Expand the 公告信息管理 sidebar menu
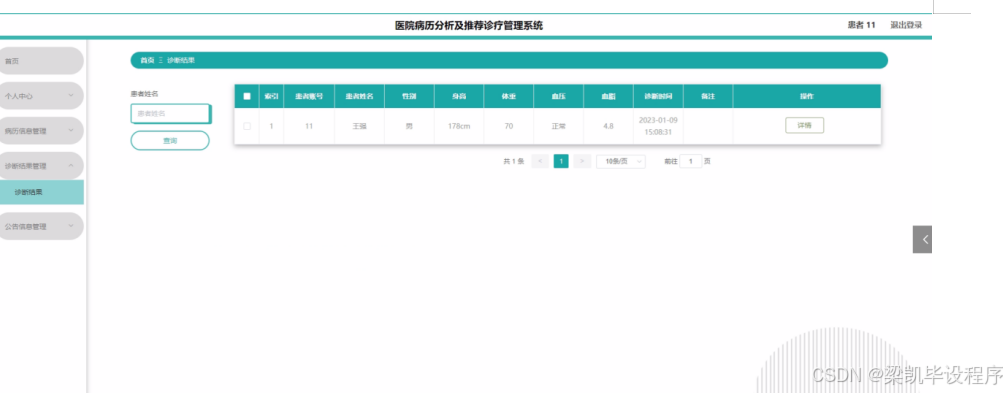 click(x=42, y=226)
